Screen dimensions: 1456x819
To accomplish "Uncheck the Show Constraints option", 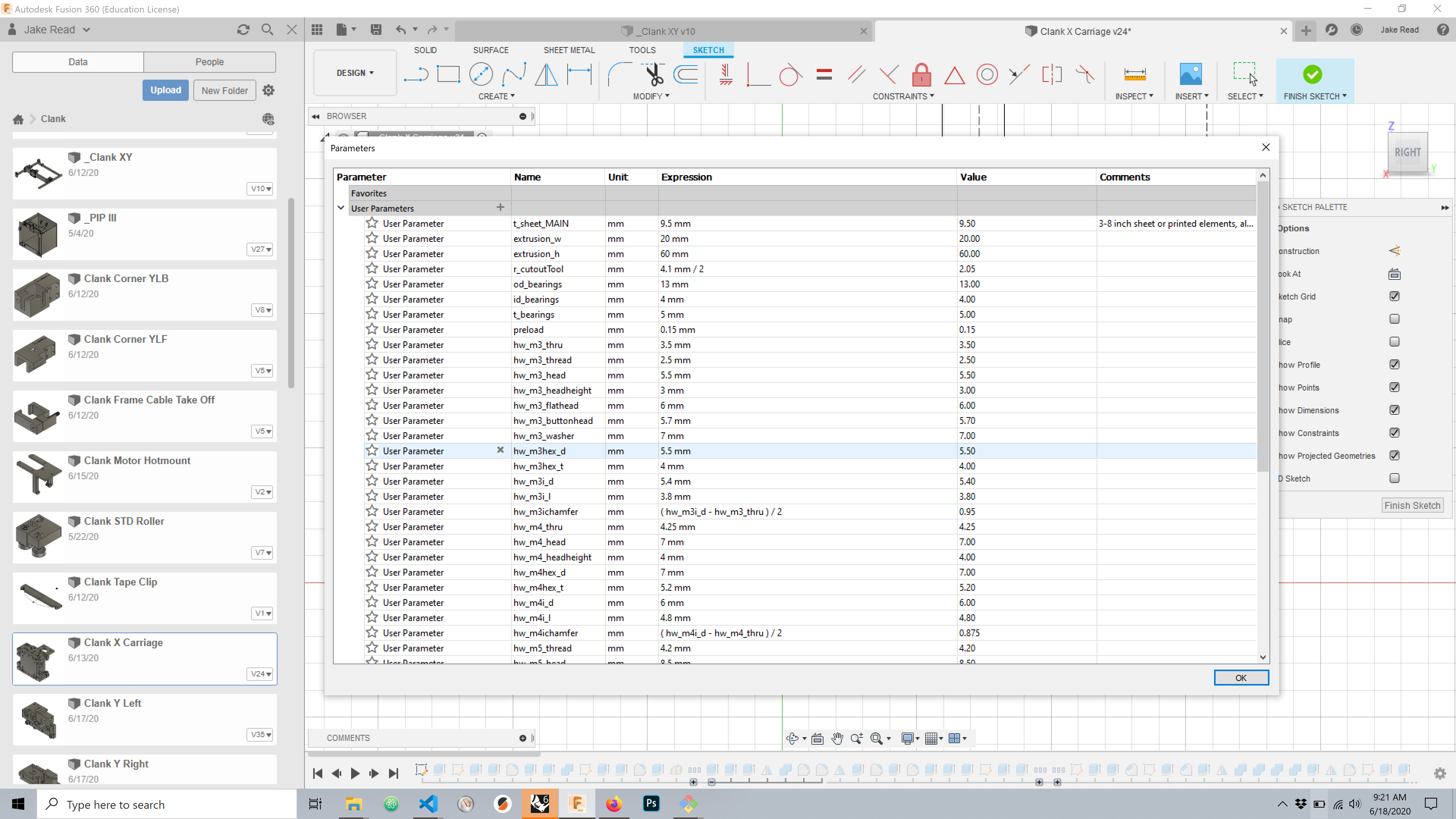I will click(1395, 433).
